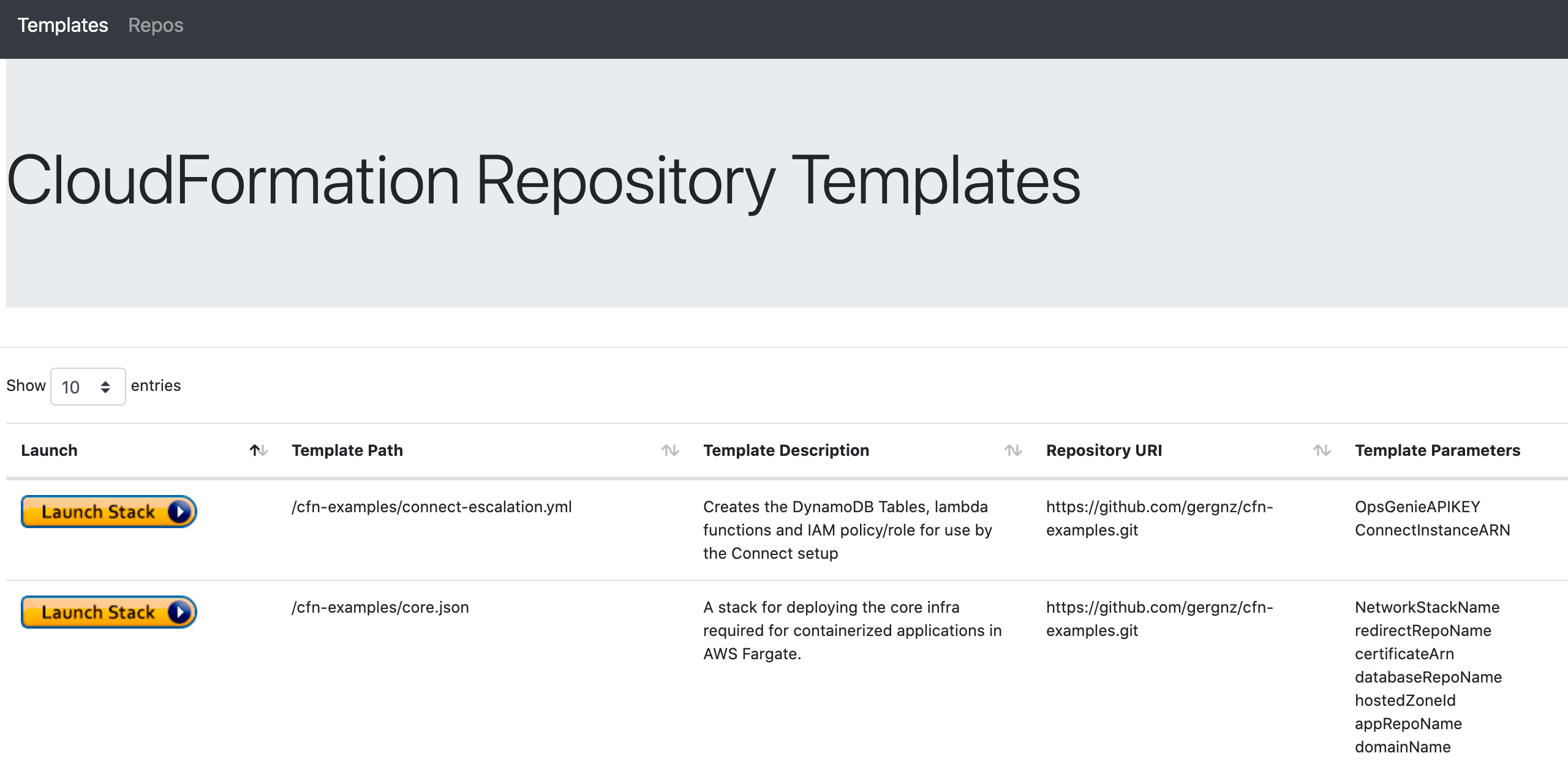Click the Template Path header label
The height and width of the screenshot is (772, 1568).
347,451
